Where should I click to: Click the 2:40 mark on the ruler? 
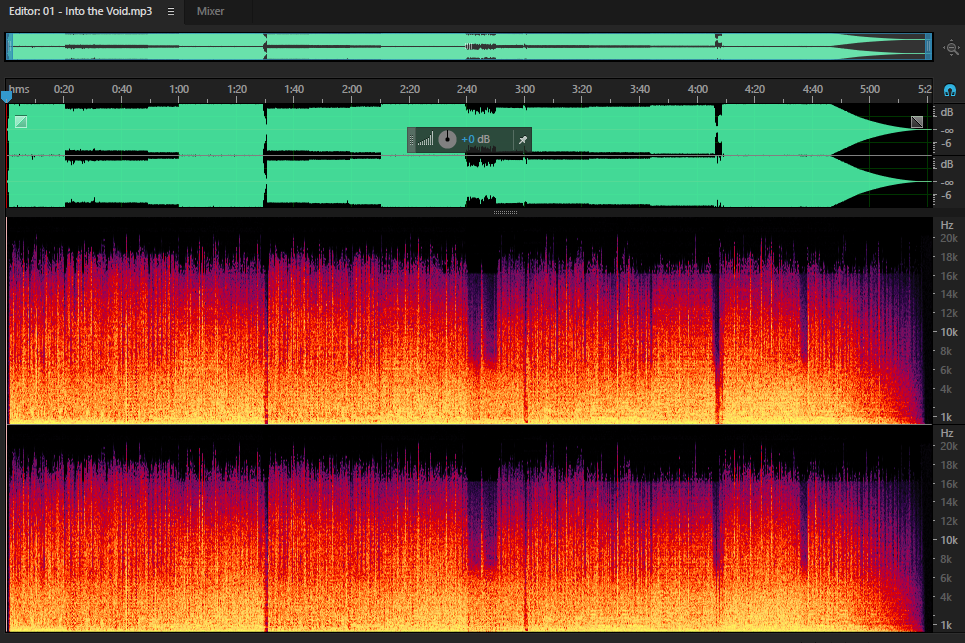pyautogui.click(x=466, y=89)
